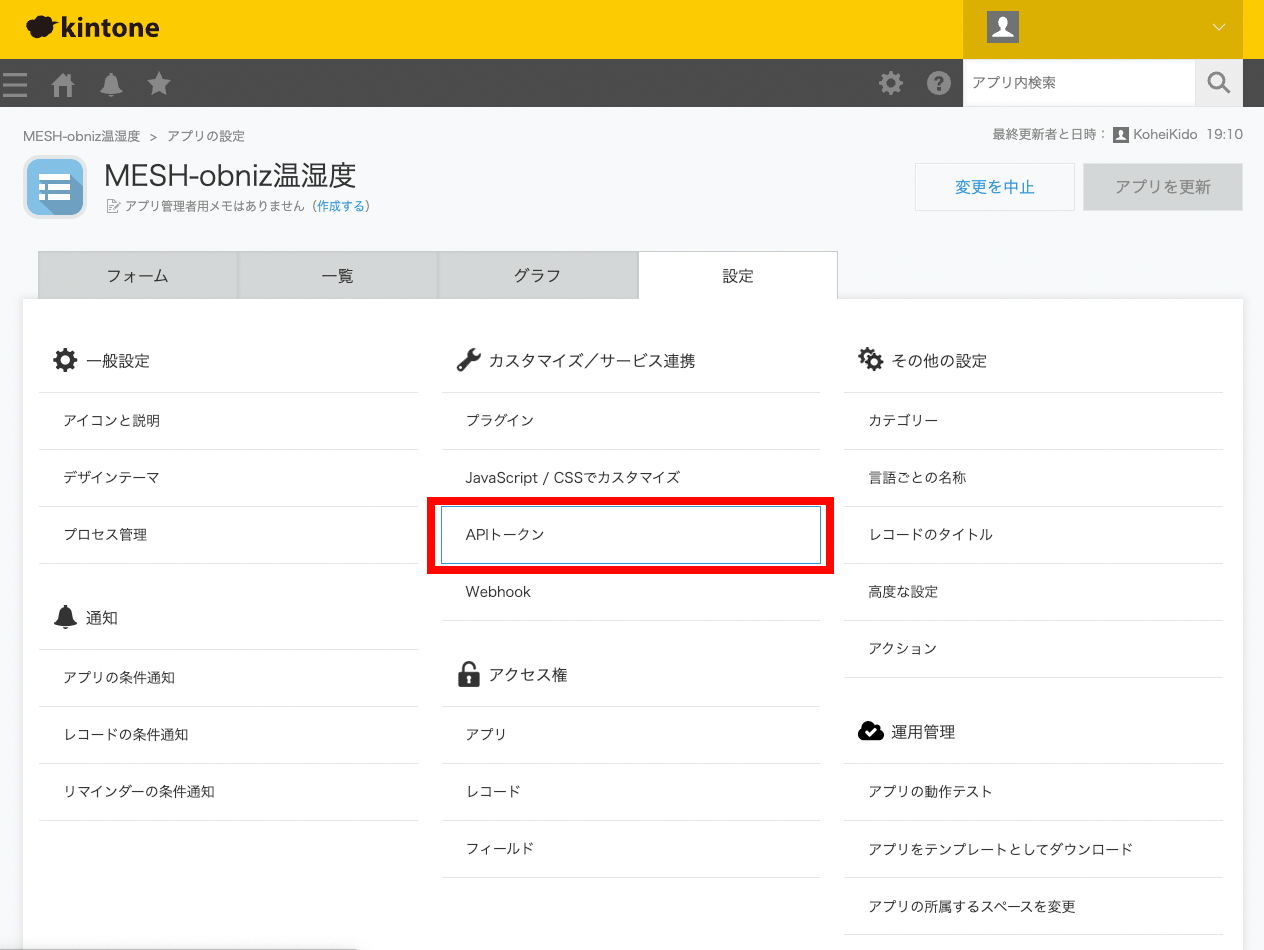Open 言語ごとの名称 setting

pyautogui.click(x=1034, y=478)
